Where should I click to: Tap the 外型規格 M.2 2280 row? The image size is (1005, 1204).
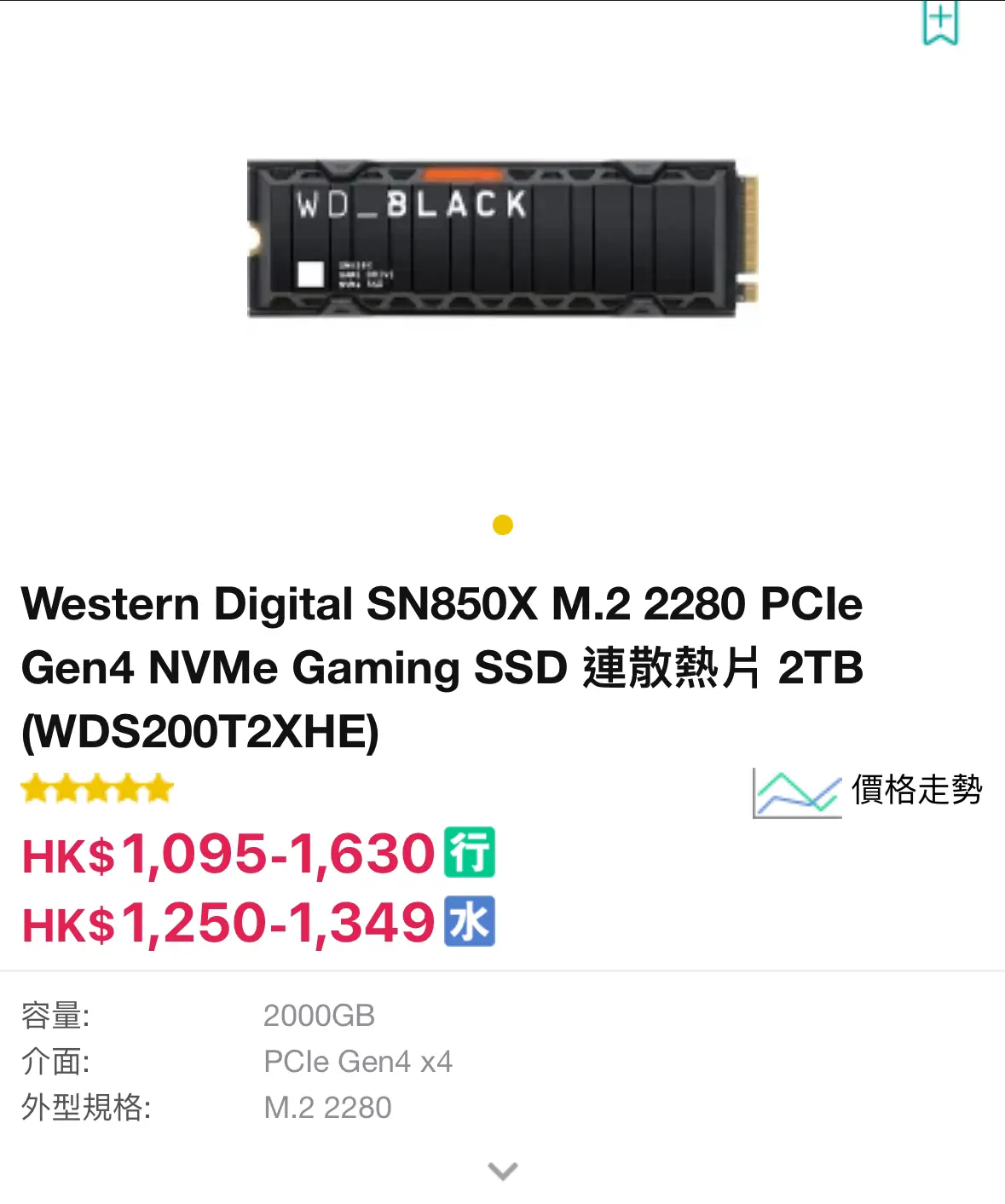pyautogui.click(x=502, y=1108)
